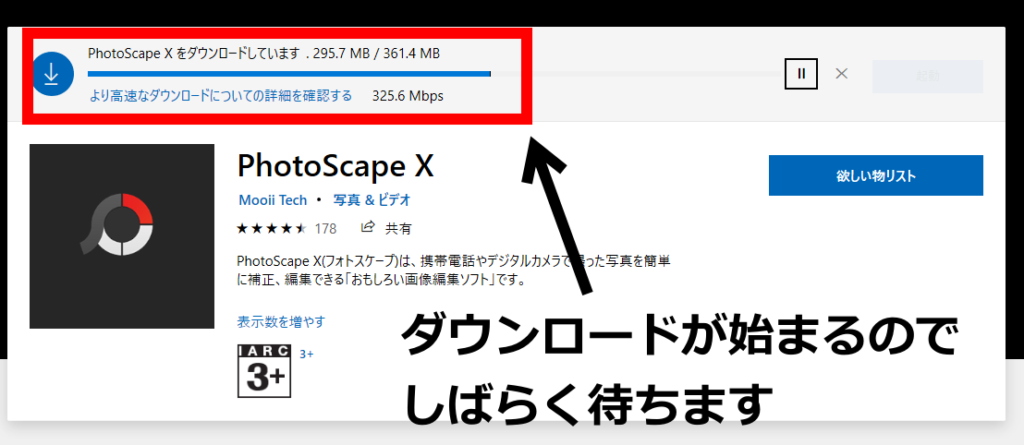This screenshot has height=445, width=1024.
Task: Cancel the download with the X icon
Action: pos(842,73)
